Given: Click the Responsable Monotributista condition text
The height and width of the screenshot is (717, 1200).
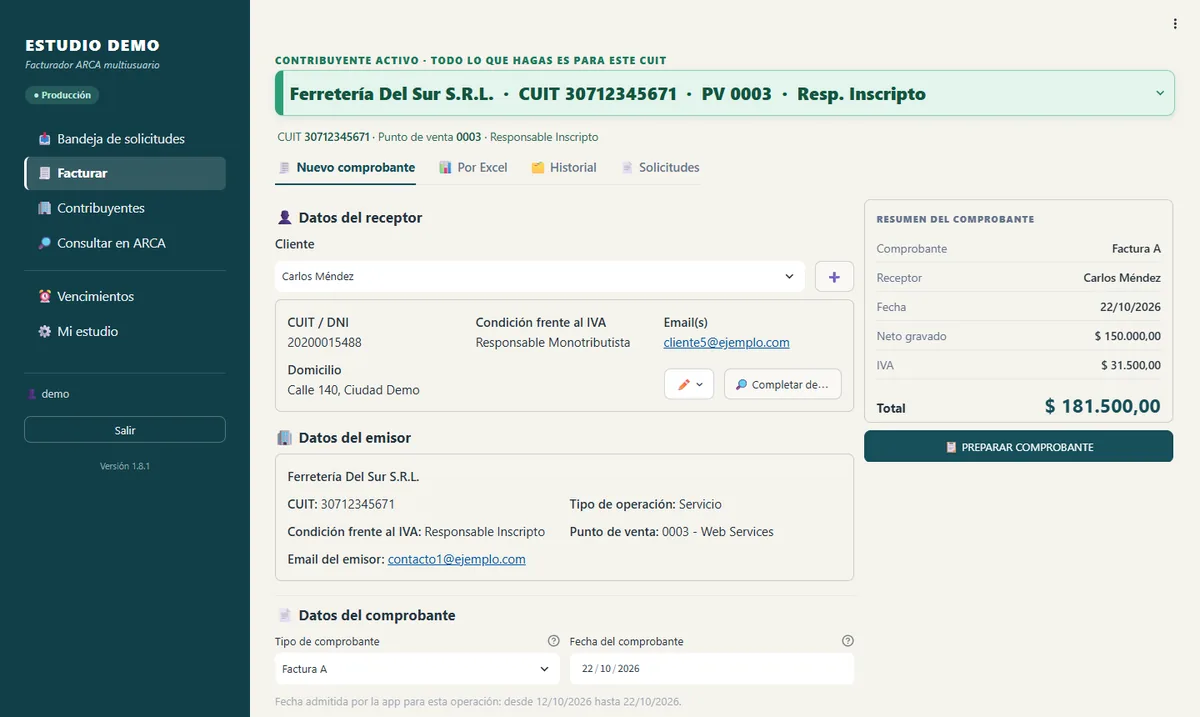Looking at the screenshot, I should point(553,342).
